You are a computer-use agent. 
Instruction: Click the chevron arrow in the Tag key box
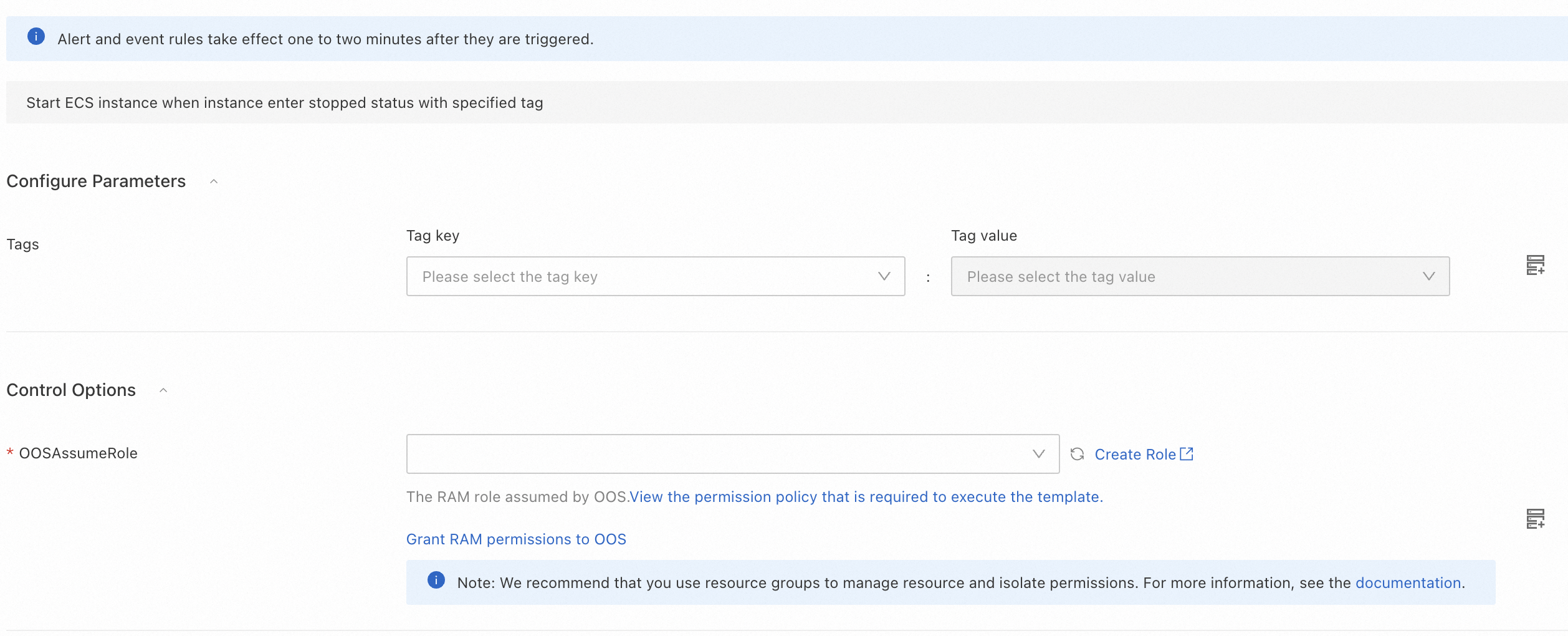884,276
